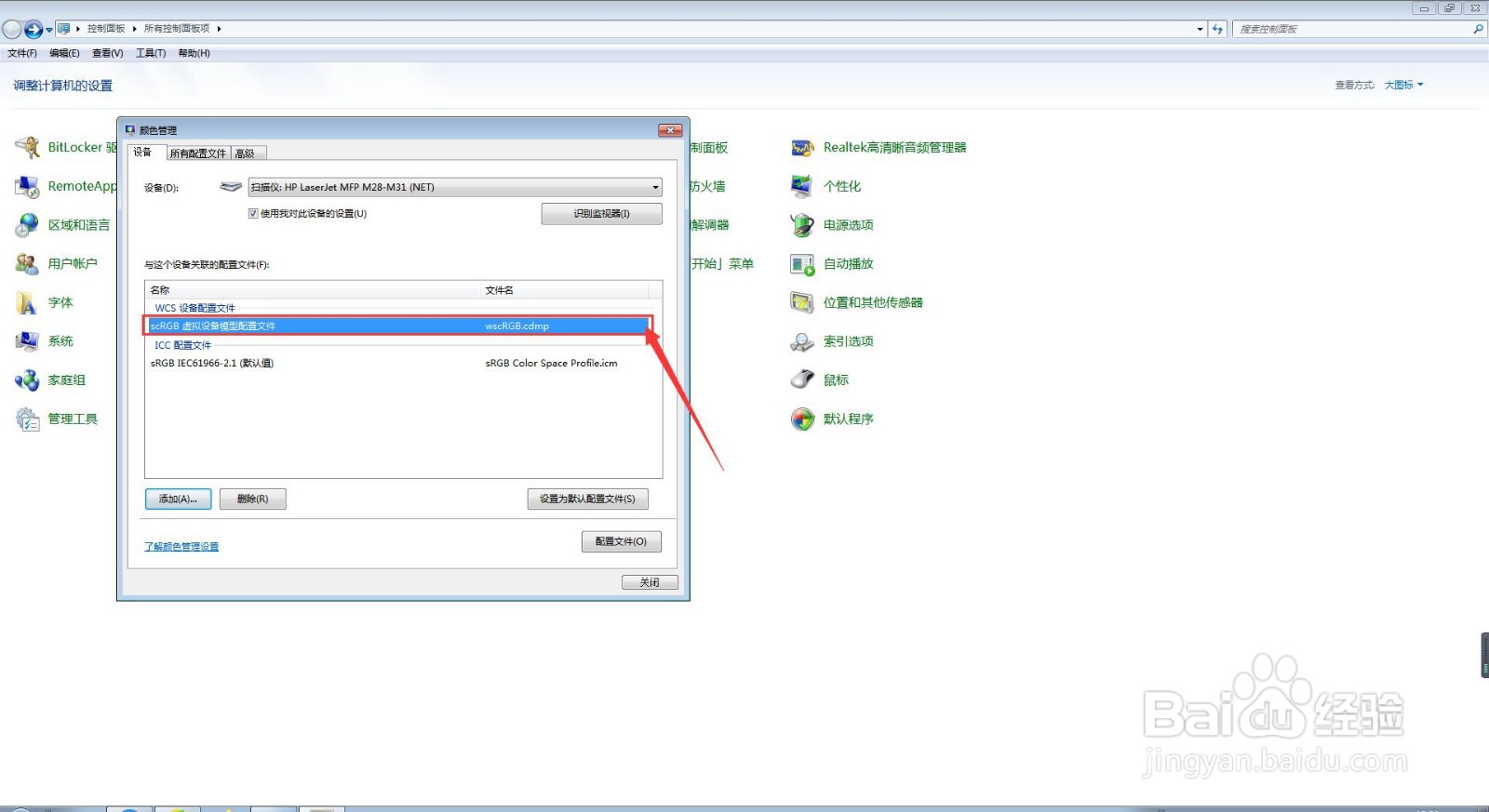The image size is (1489, 812).
Task: Open the 电源选项 icon
Action: (802, 225)
